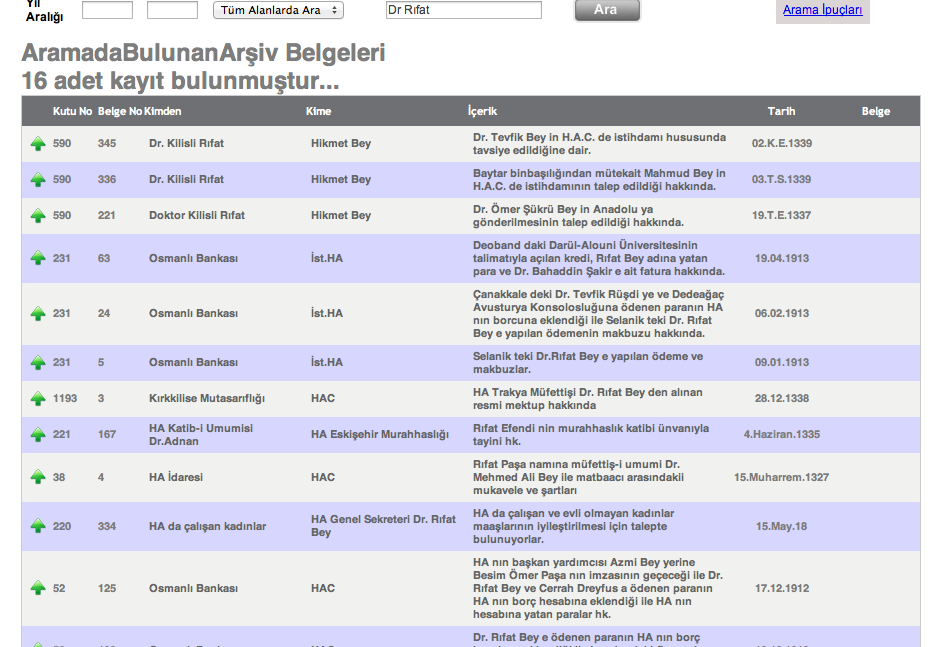Open the Arama İpuçları link
The width and height of the screenshot is (951, 647).
pos(822,10)
